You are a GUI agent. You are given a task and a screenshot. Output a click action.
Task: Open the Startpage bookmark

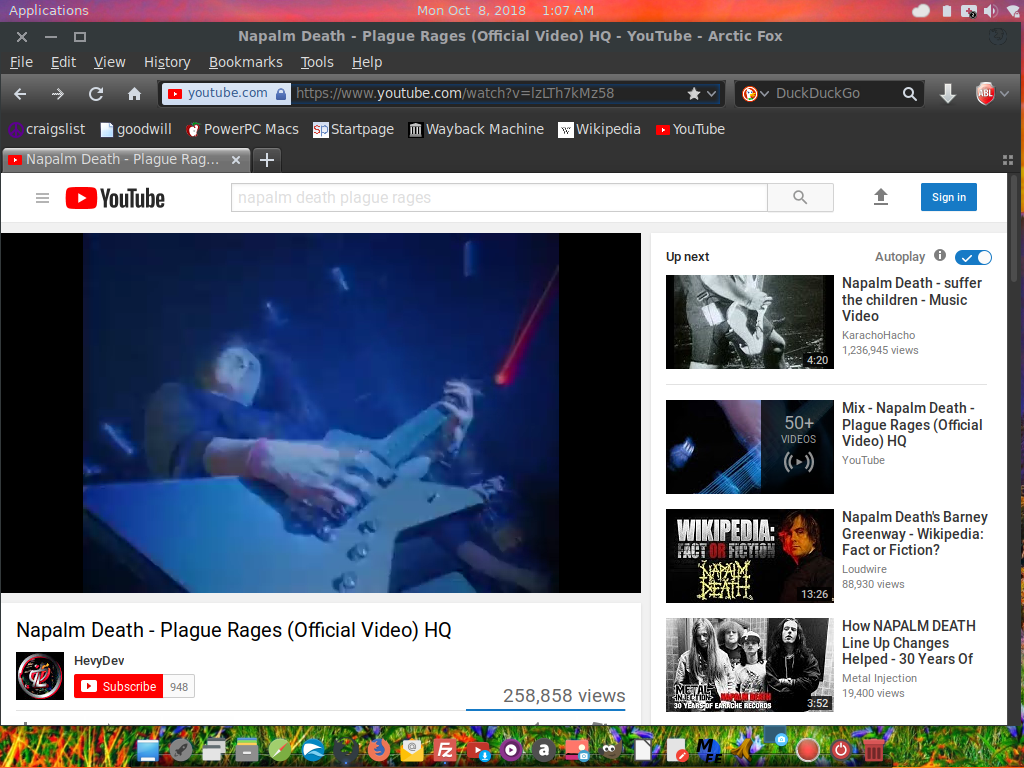coord(353,129)
